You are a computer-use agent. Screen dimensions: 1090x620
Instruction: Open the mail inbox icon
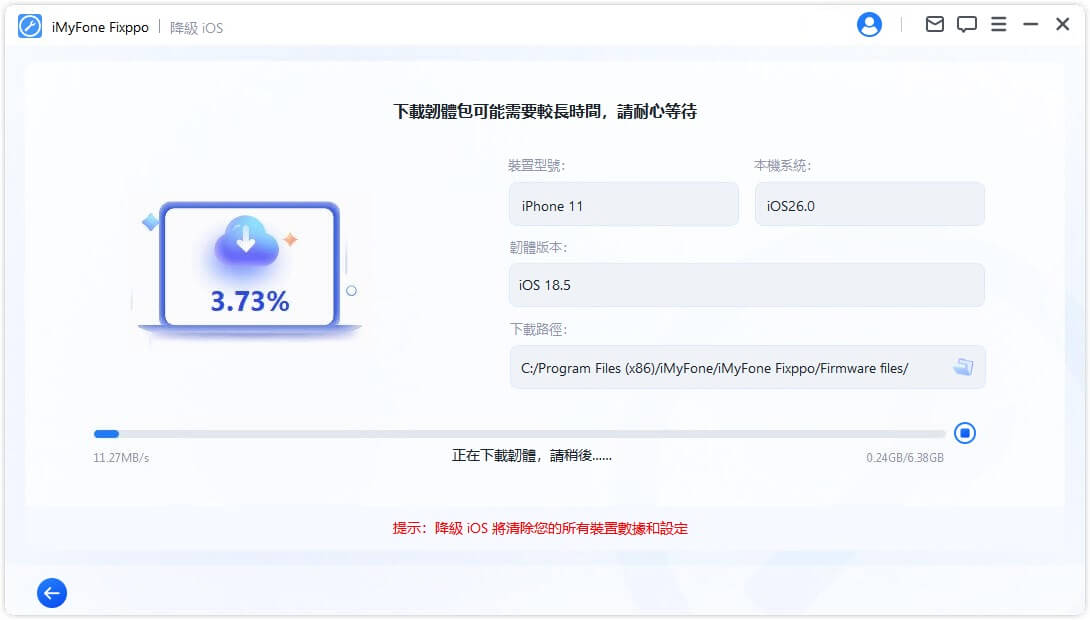tap(934, 24)
